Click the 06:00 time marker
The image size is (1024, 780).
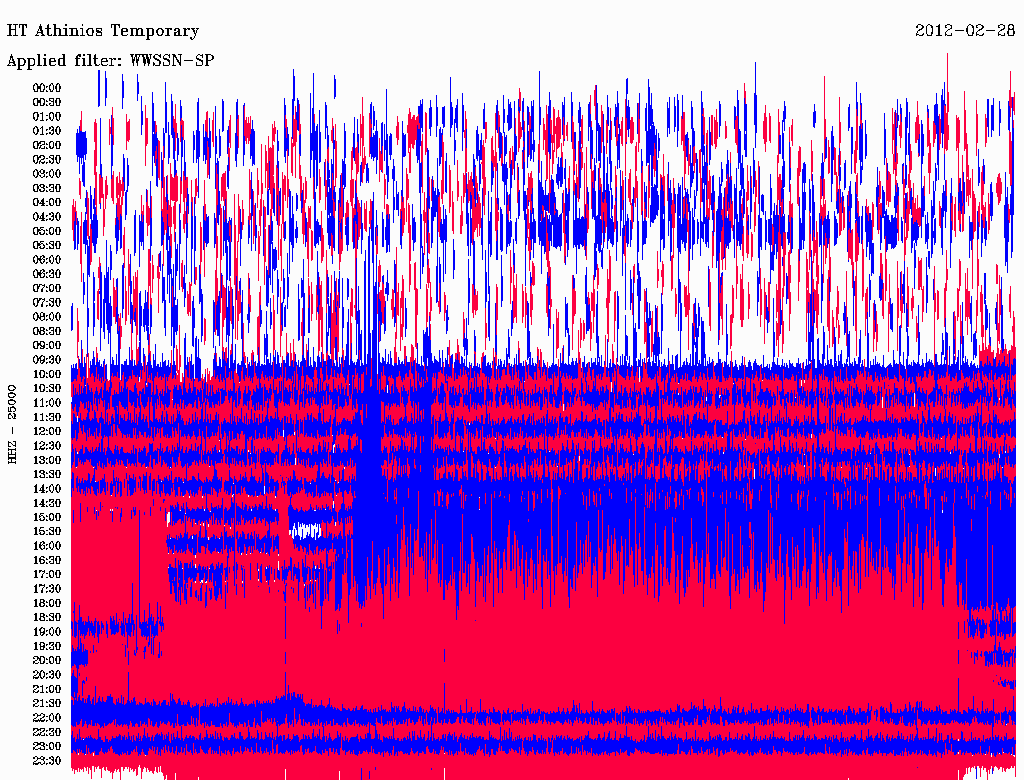click(x=47, y=260)
